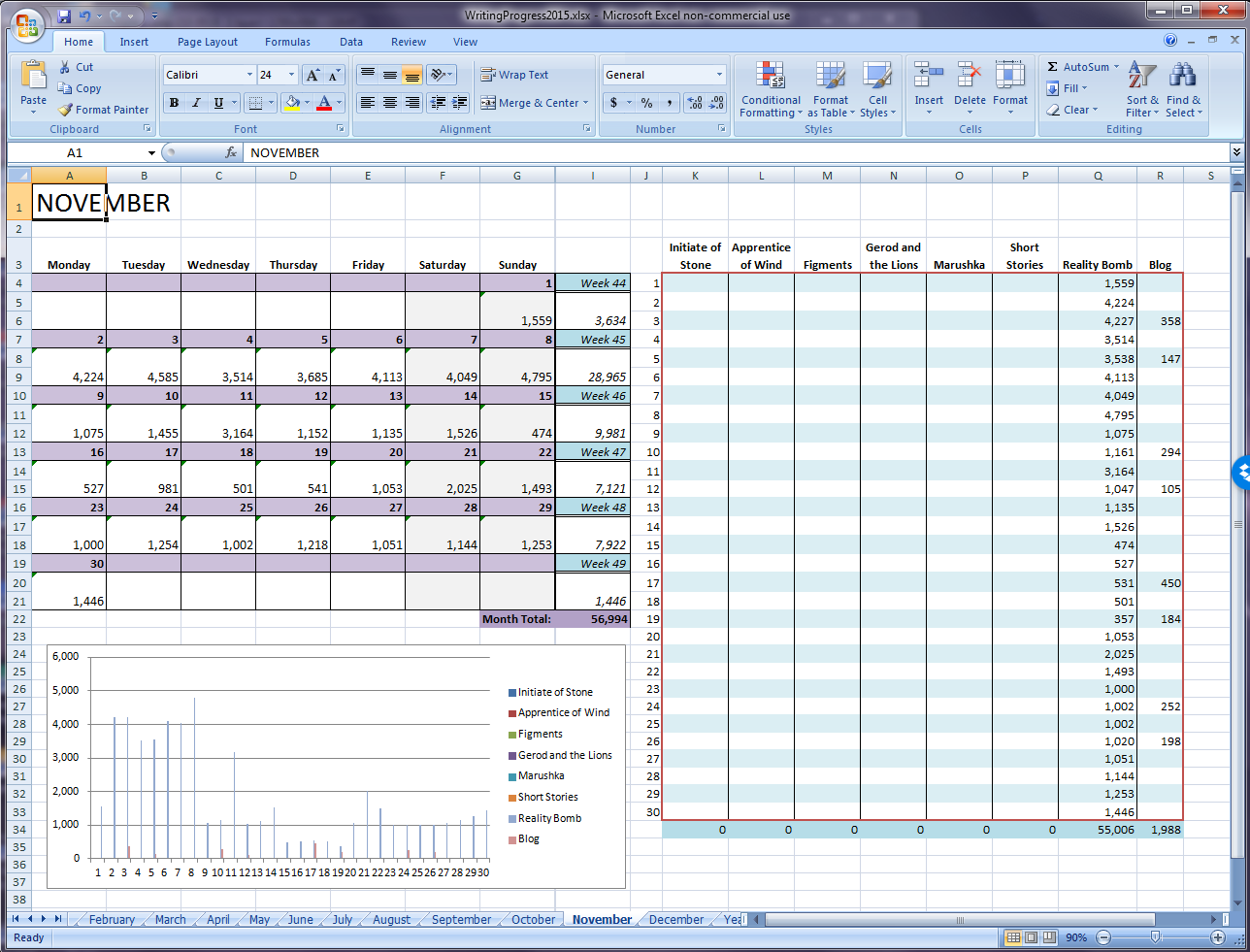Click the AutoSum sigma icon

tap(1053, 67)
